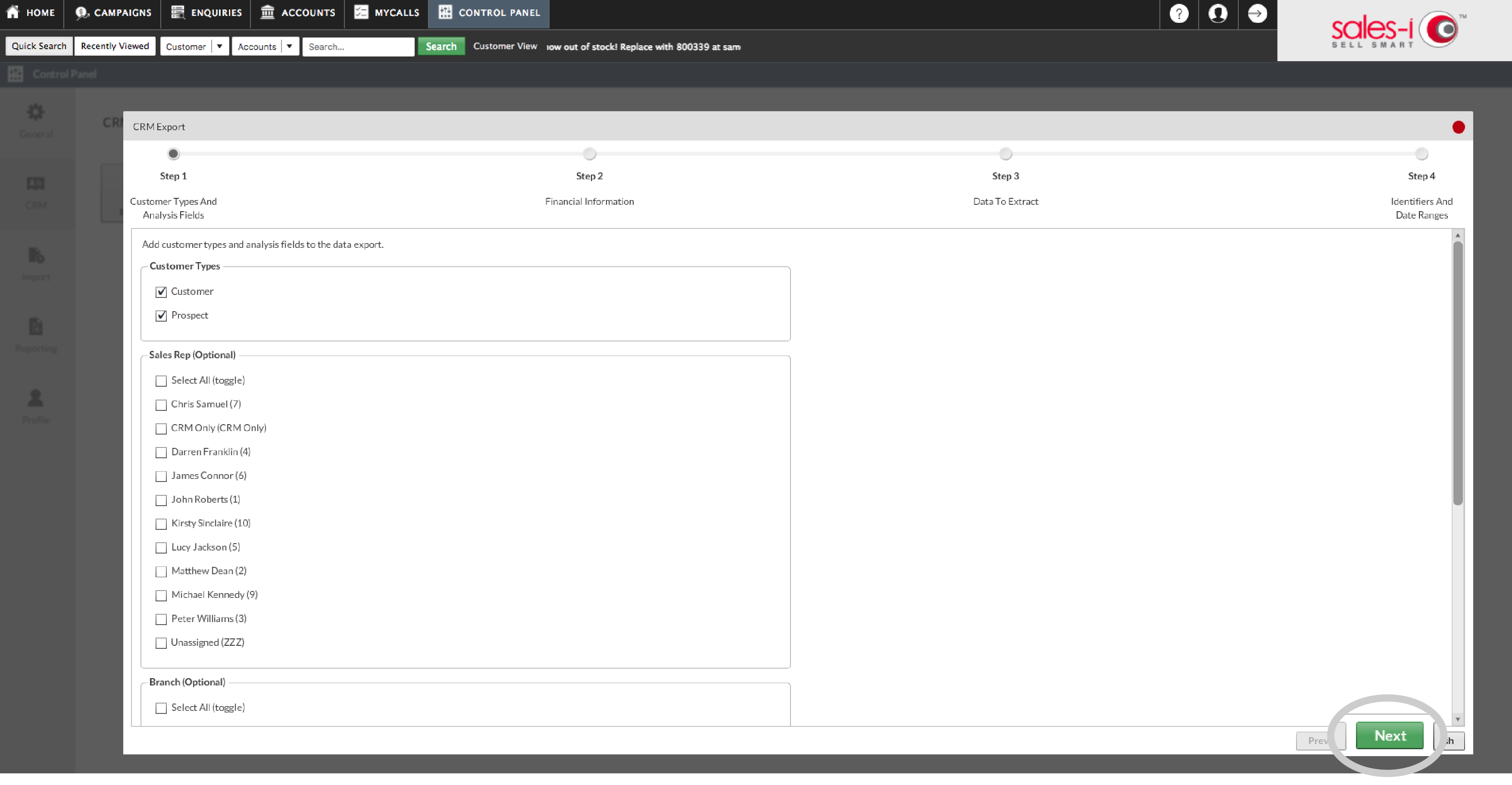This screenshot has width=1512, height=785.
Task: Click the sales-i logo
Action: (1398, 31)
